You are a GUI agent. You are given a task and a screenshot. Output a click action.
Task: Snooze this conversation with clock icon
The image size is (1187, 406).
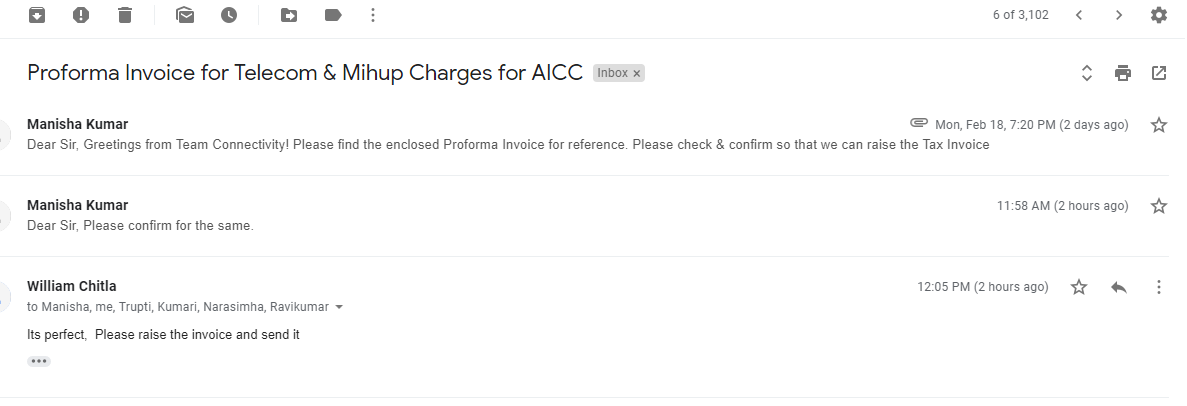pos(229,15)
